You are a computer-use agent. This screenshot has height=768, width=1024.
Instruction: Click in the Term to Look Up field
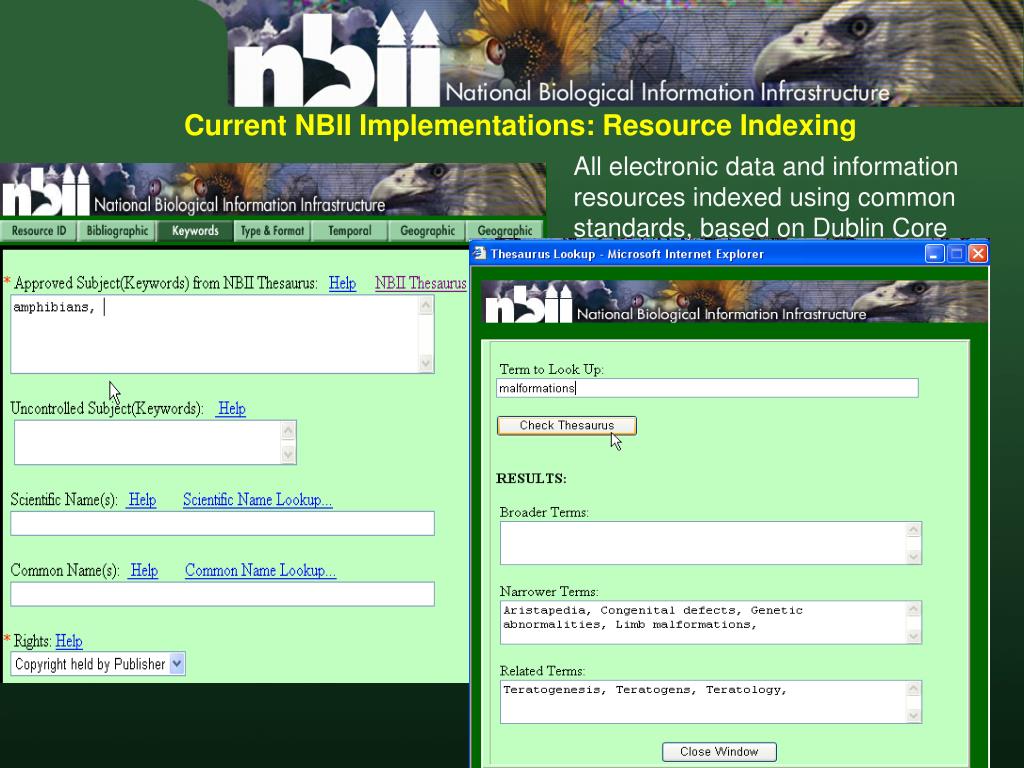[707, 388]
